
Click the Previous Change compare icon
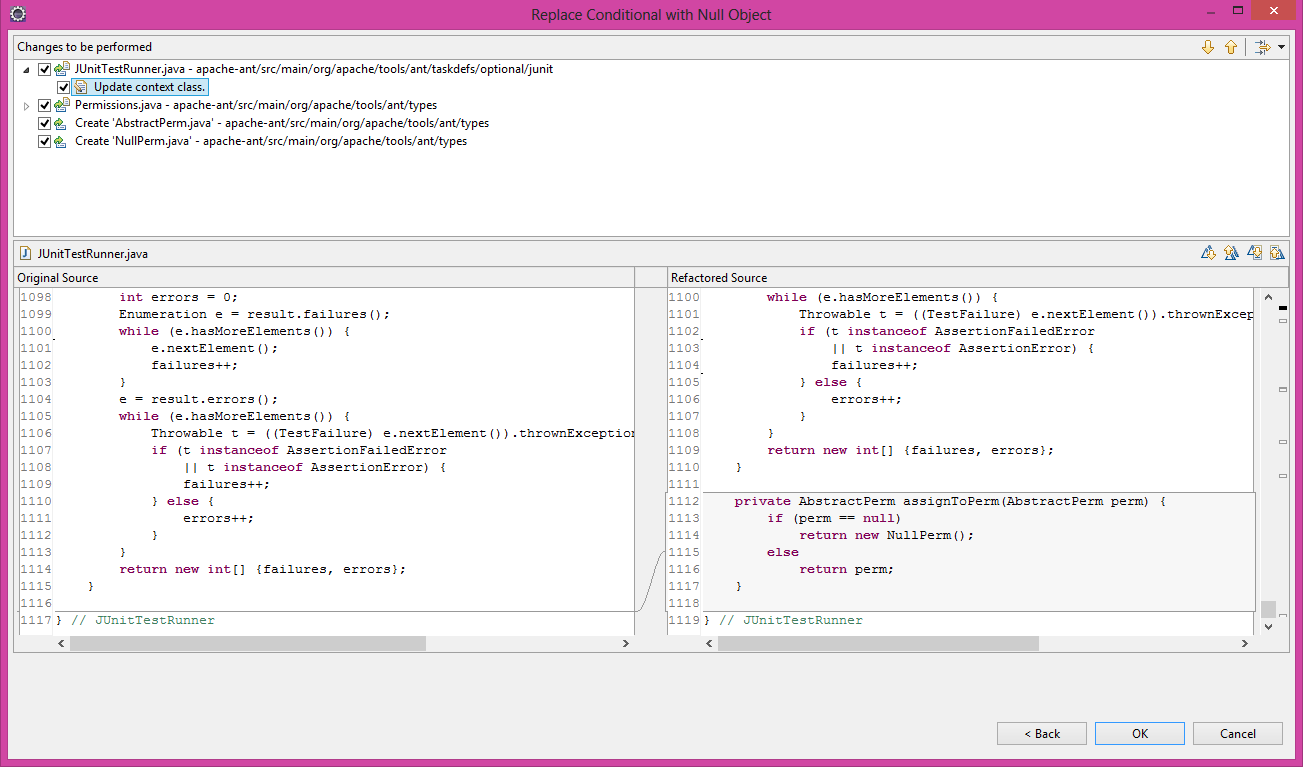pyautogui.click(x=1277, y=253)
